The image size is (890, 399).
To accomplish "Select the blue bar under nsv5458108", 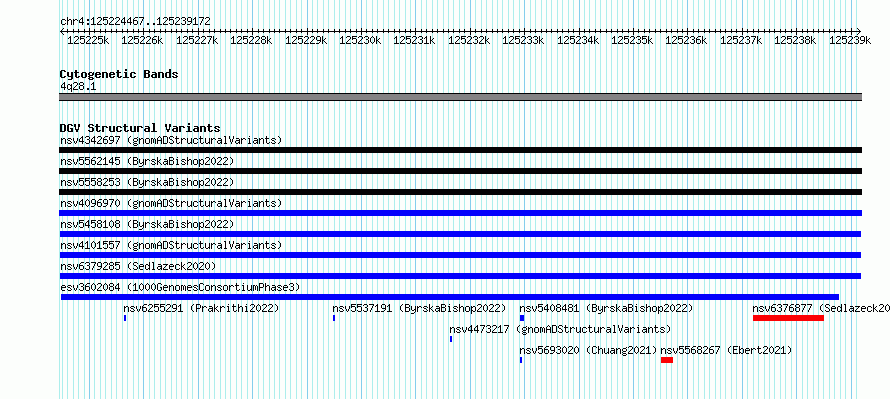I will [x=460, y=234].
